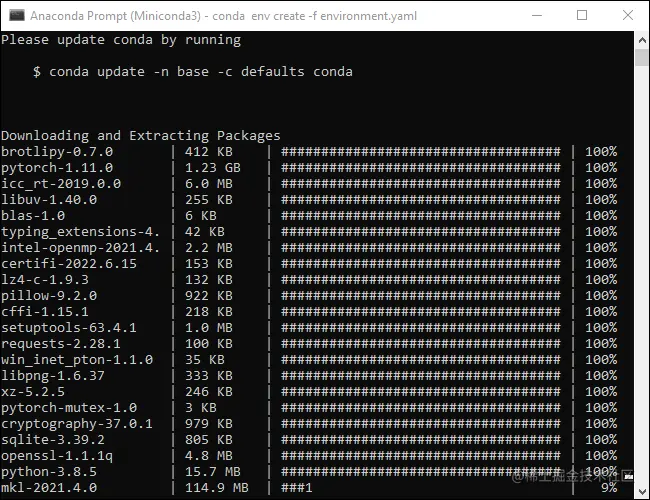Click the Anaconda Prompt title bar icon
650x500 pixels.
17,16
